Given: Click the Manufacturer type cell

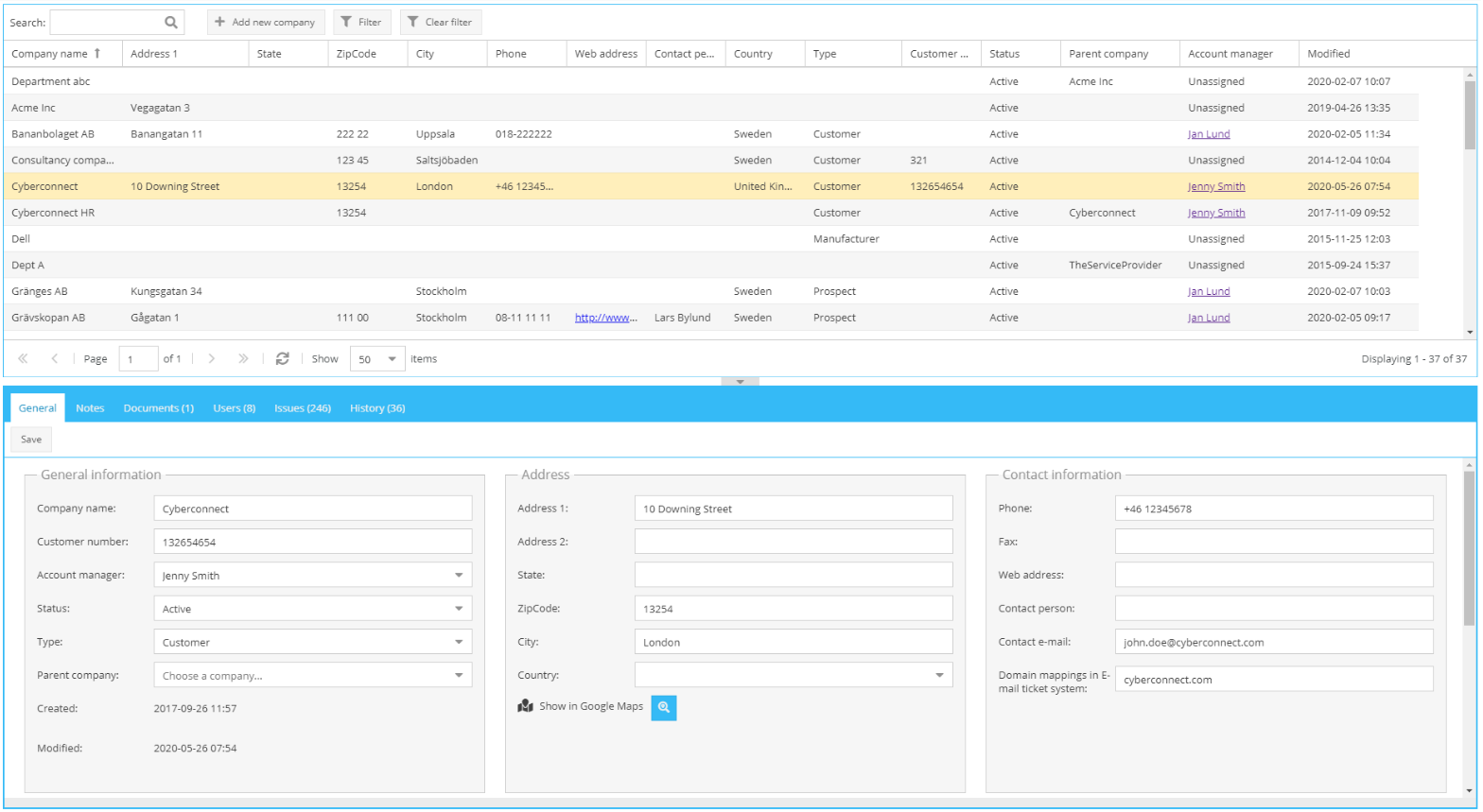Looking at the screenshot, I should (x=846, y=239).
